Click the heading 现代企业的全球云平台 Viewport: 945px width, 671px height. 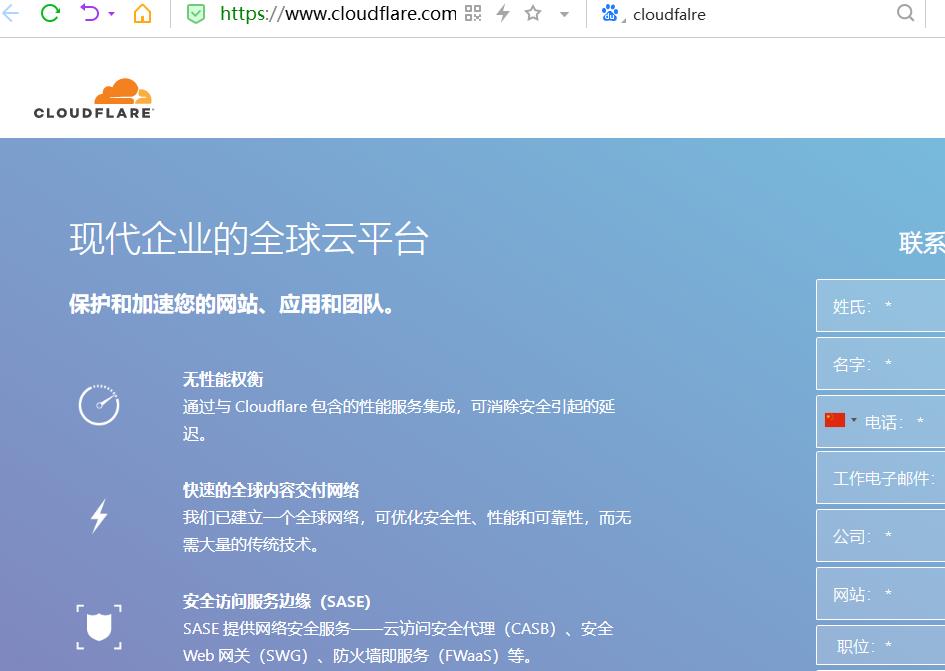[249, 239]
